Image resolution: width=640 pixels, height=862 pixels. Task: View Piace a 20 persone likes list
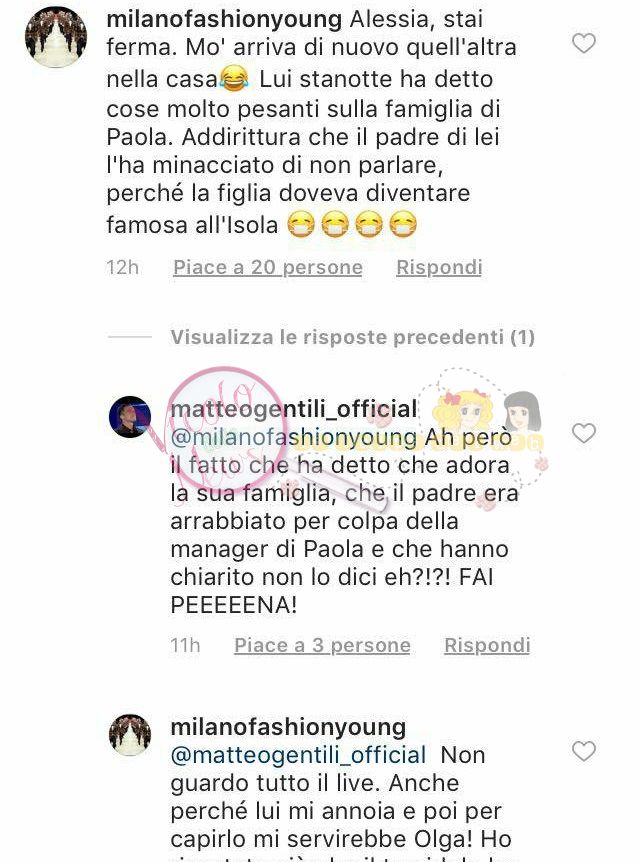(268, 268)
